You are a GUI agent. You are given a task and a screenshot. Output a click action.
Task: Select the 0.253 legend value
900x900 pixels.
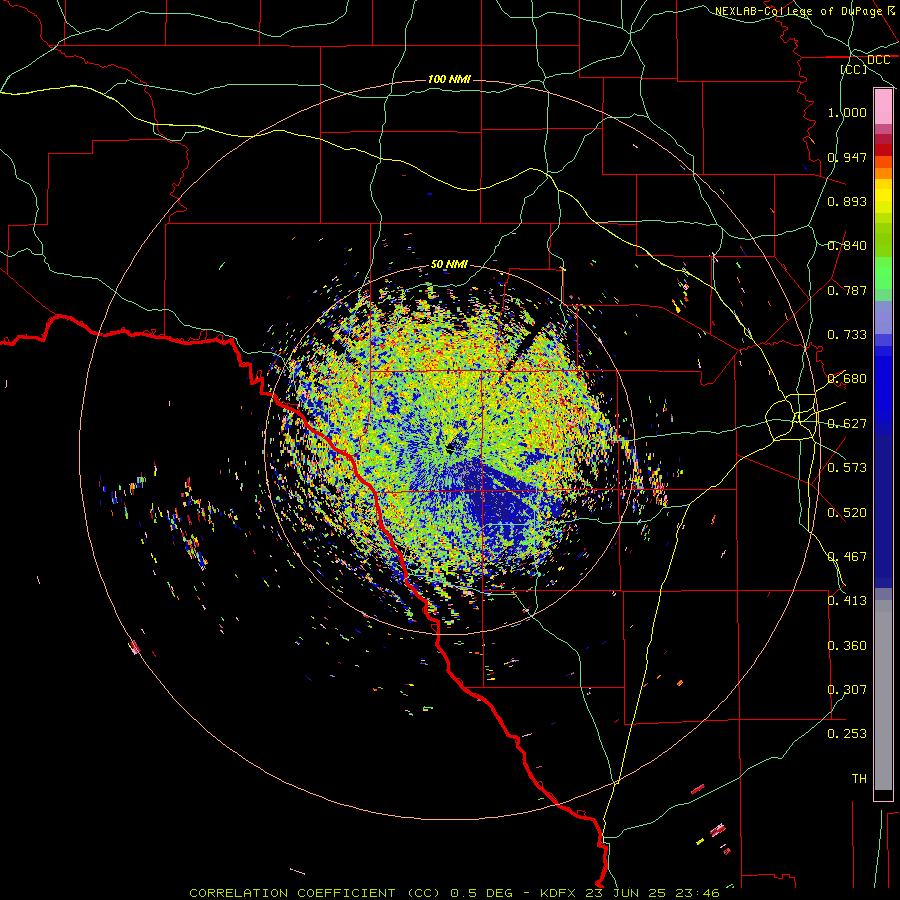847,734
